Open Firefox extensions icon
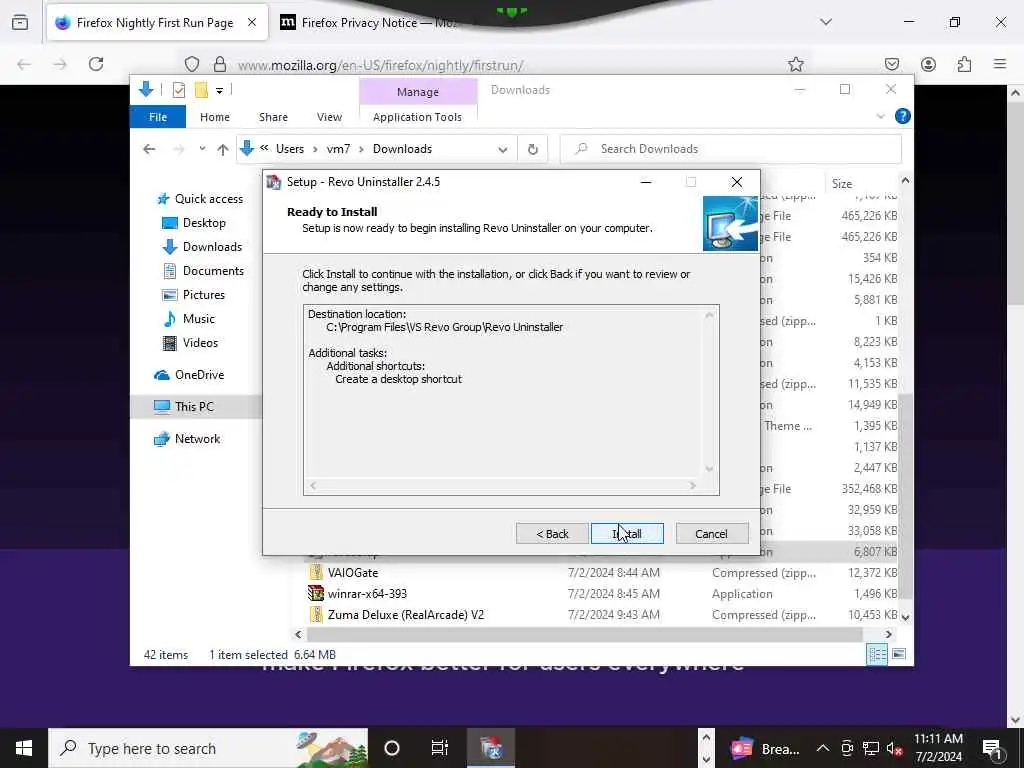The width and height of the screenshot is (1024, 768). click(964, 64)
